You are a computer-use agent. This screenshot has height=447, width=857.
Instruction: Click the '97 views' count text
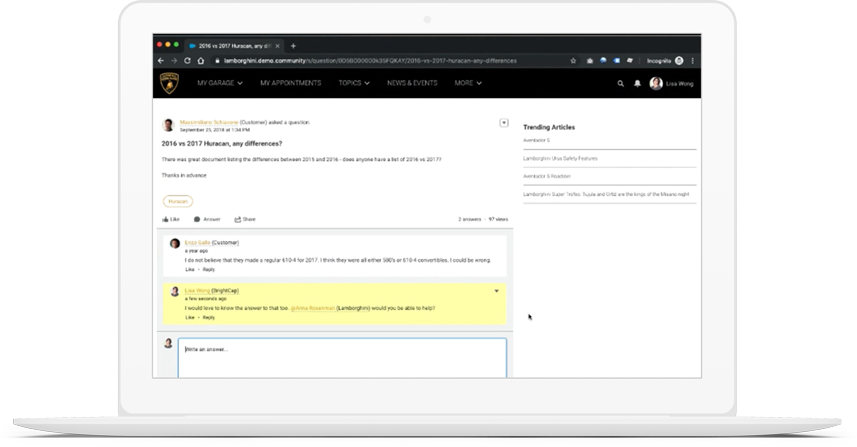[498, 219]
